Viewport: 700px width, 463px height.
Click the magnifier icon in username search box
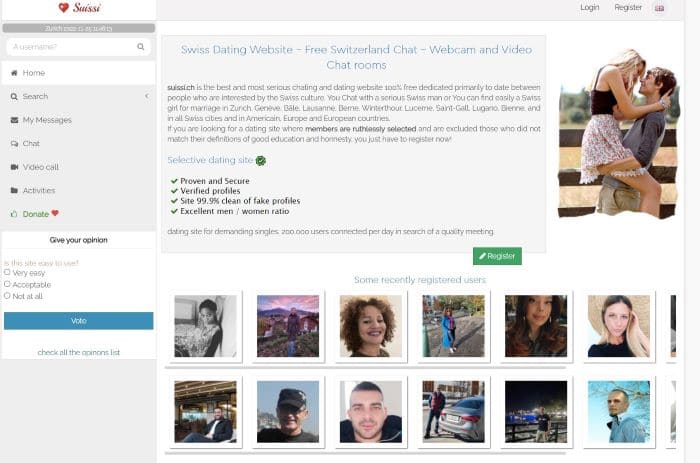(x=141, y=46)
